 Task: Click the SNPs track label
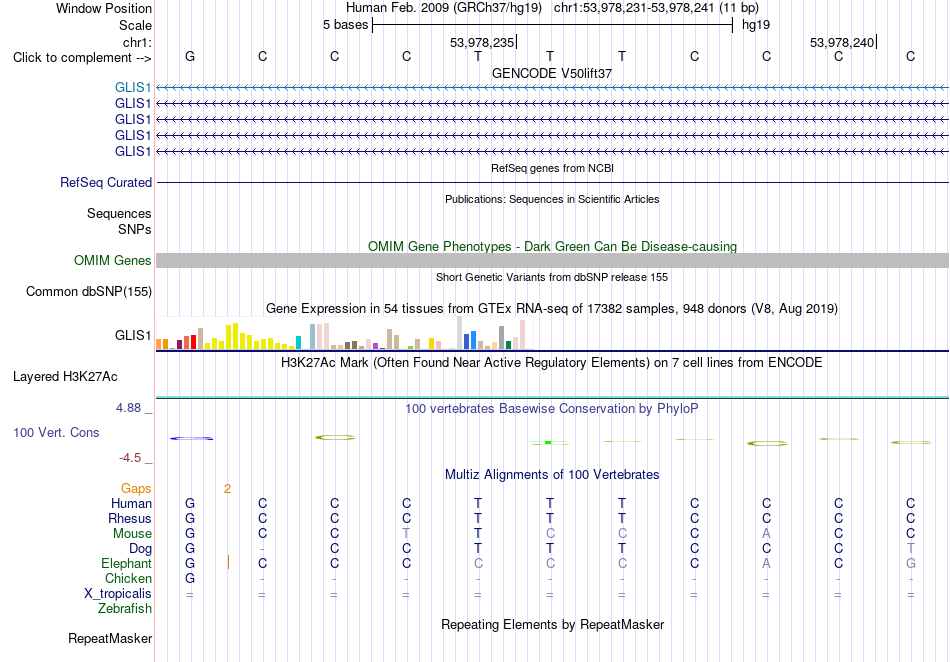[135, 230]
